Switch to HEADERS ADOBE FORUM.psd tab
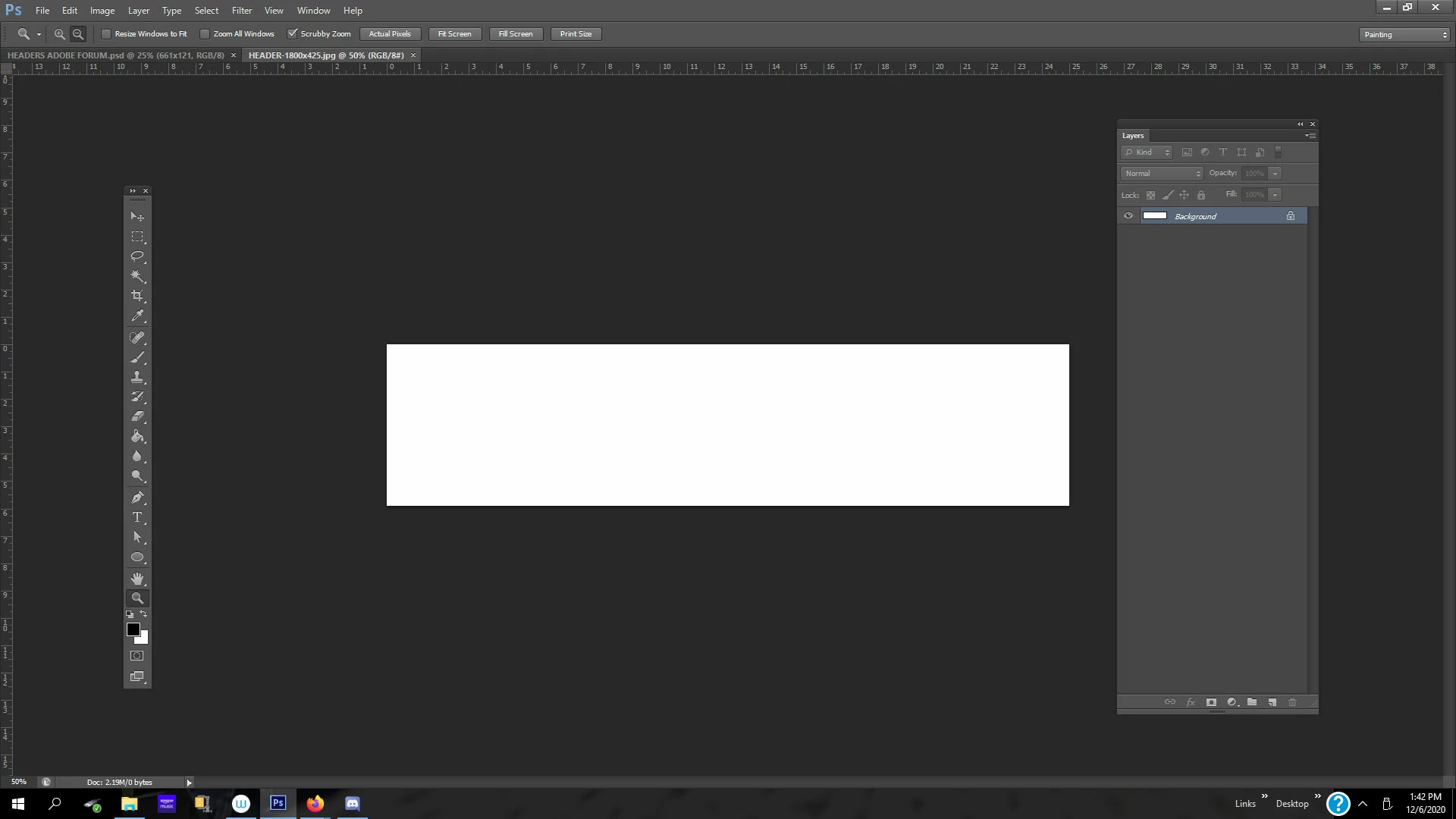The width and height of the screenshot is (1456, 819). click(x=116, y=55)
